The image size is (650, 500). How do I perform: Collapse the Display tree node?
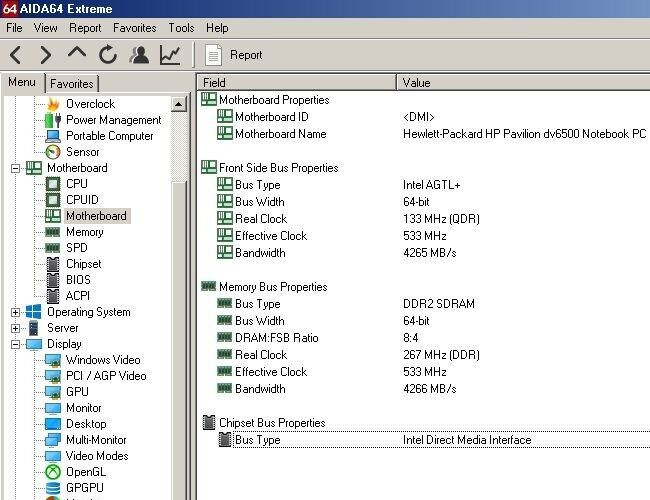[15, 344]
